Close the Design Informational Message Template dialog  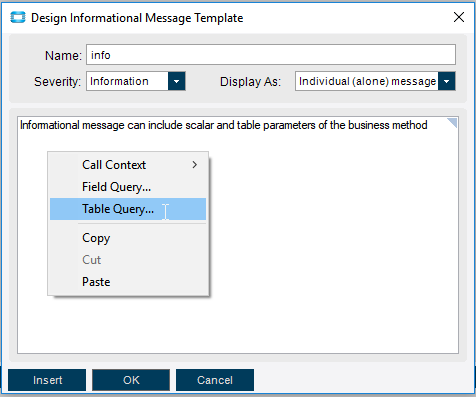[459, 17]
